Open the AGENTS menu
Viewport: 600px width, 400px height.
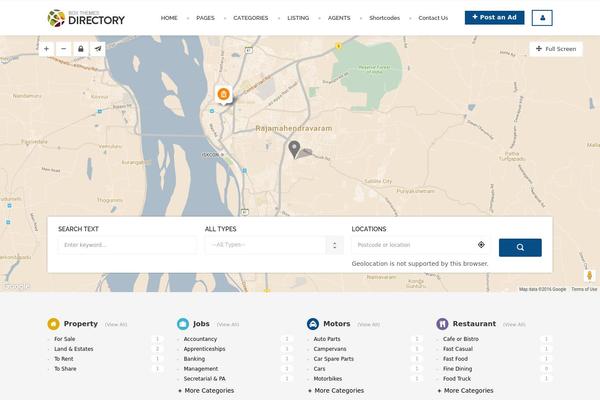coord(339,18)
